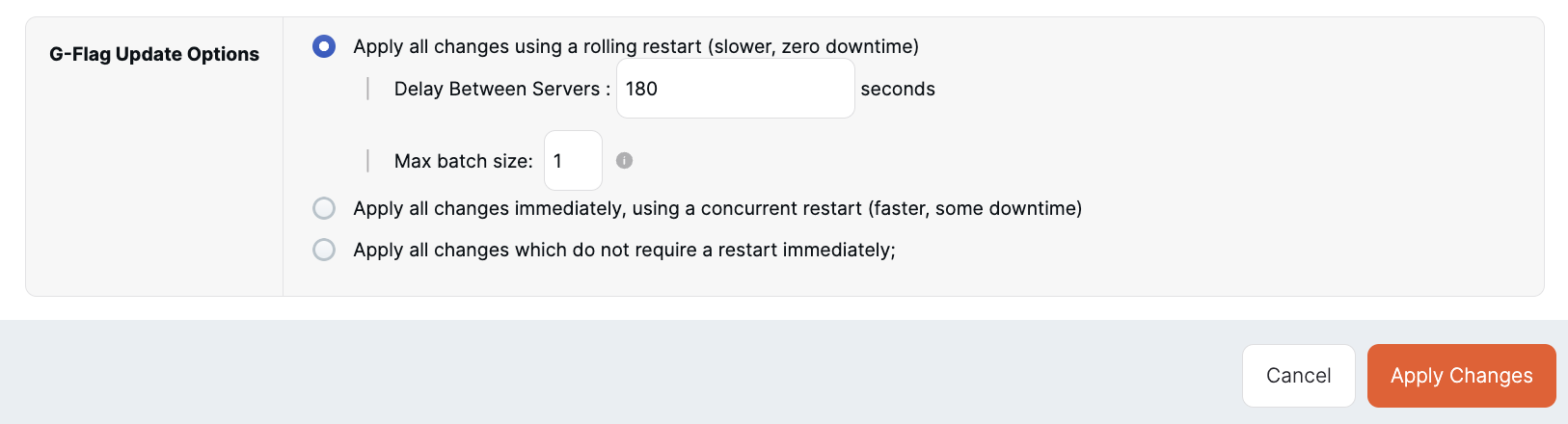Click the '(slower, zero downtime)' text
Screen dimensions: 1568x424
point(813,46)
